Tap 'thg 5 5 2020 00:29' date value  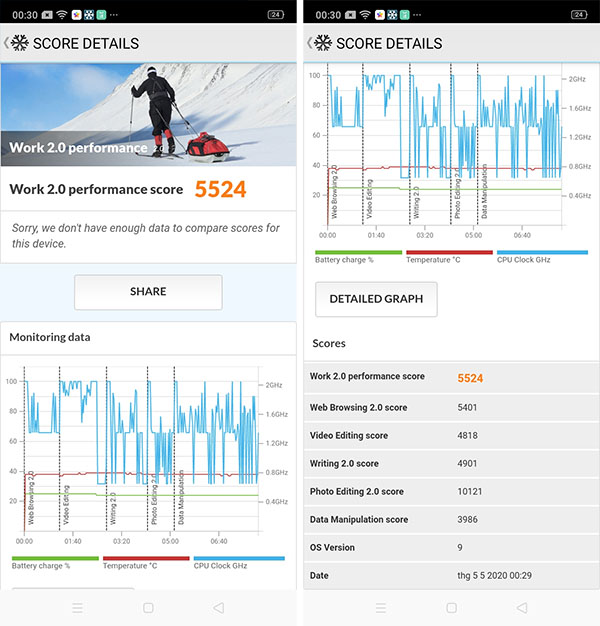[495, 575]
